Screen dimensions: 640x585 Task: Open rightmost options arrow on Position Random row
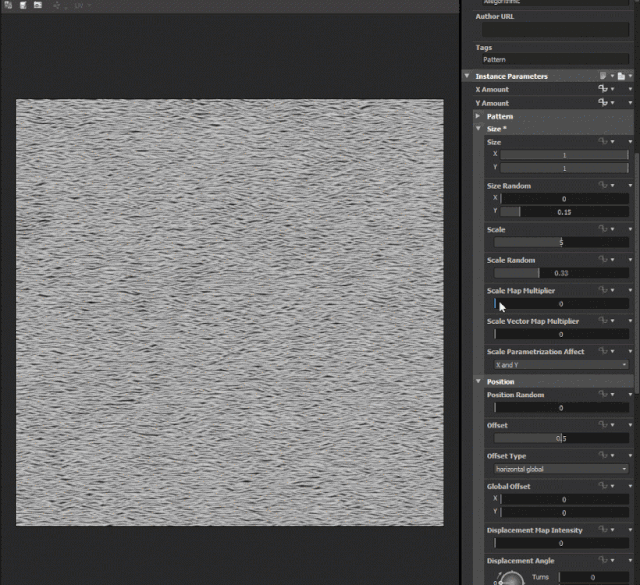tap(631, 394)
